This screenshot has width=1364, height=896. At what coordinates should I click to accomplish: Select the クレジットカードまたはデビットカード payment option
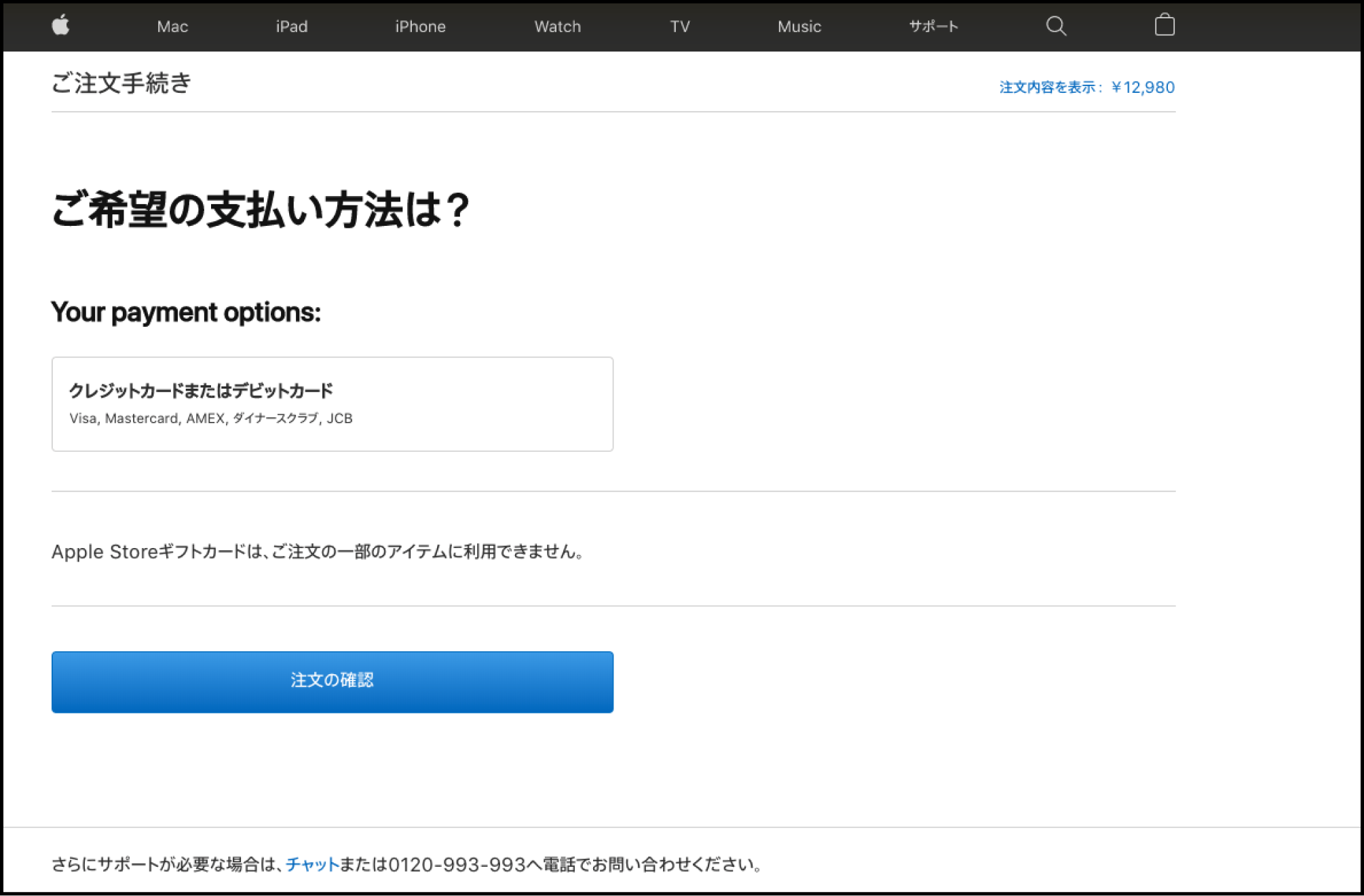[x=333, y=404]
